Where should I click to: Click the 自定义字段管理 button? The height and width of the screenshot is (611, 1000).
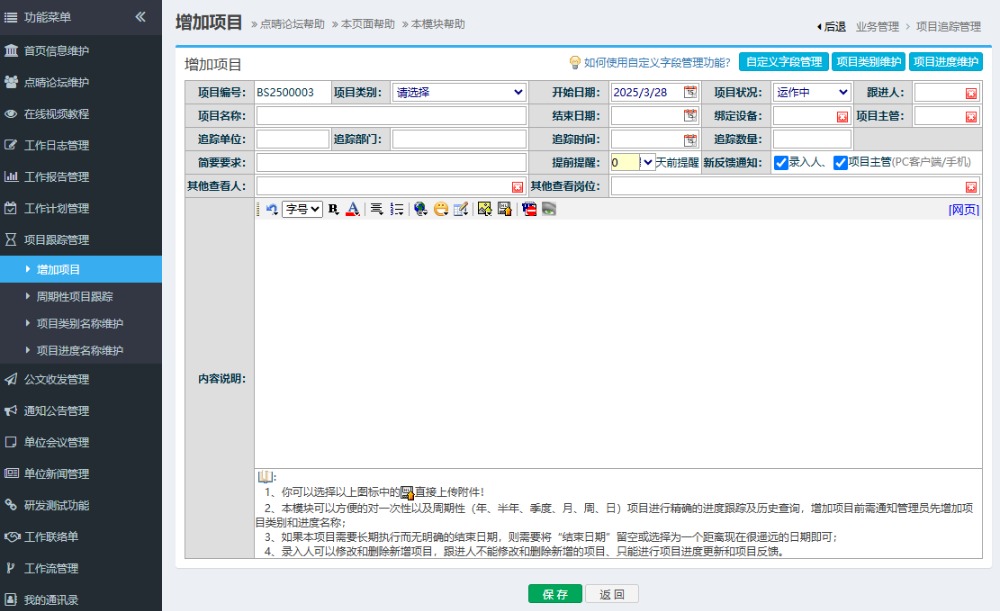pos(783,62)
